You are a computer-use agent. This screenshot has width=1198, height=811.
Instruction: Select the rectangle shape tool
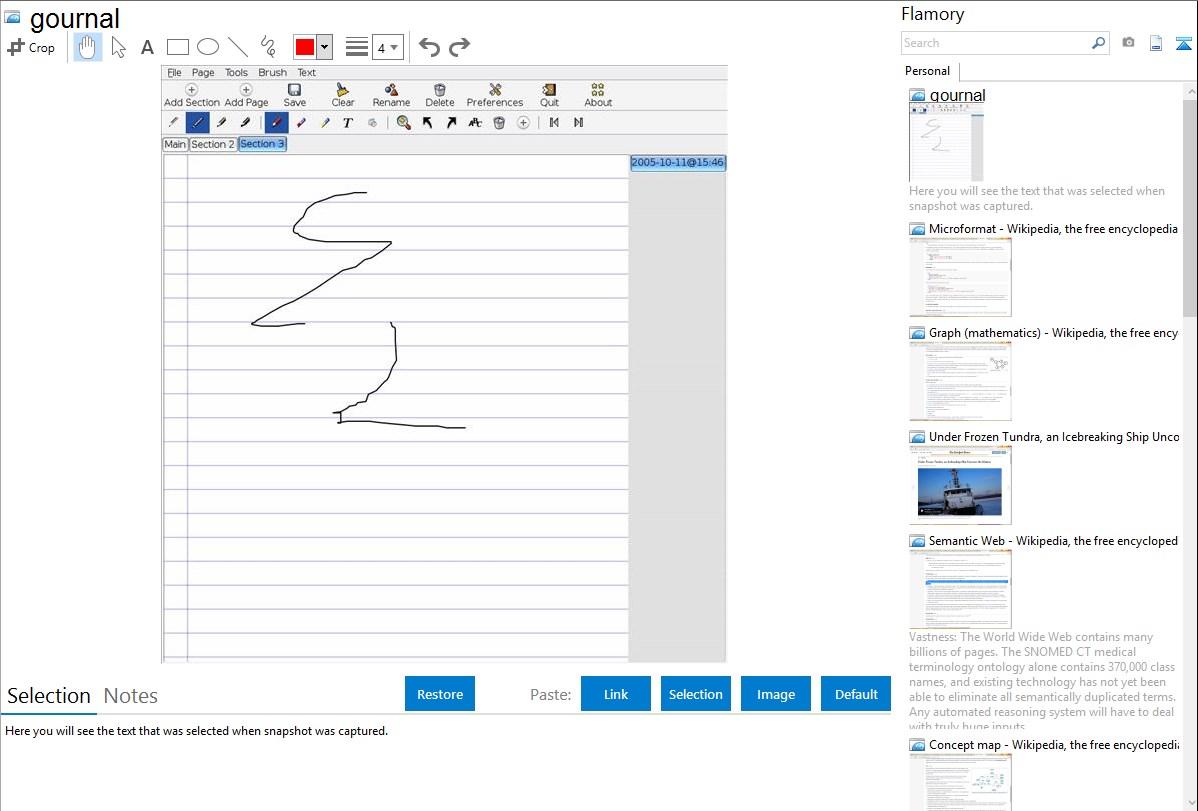pyautogui.click(x=177, y=47)
